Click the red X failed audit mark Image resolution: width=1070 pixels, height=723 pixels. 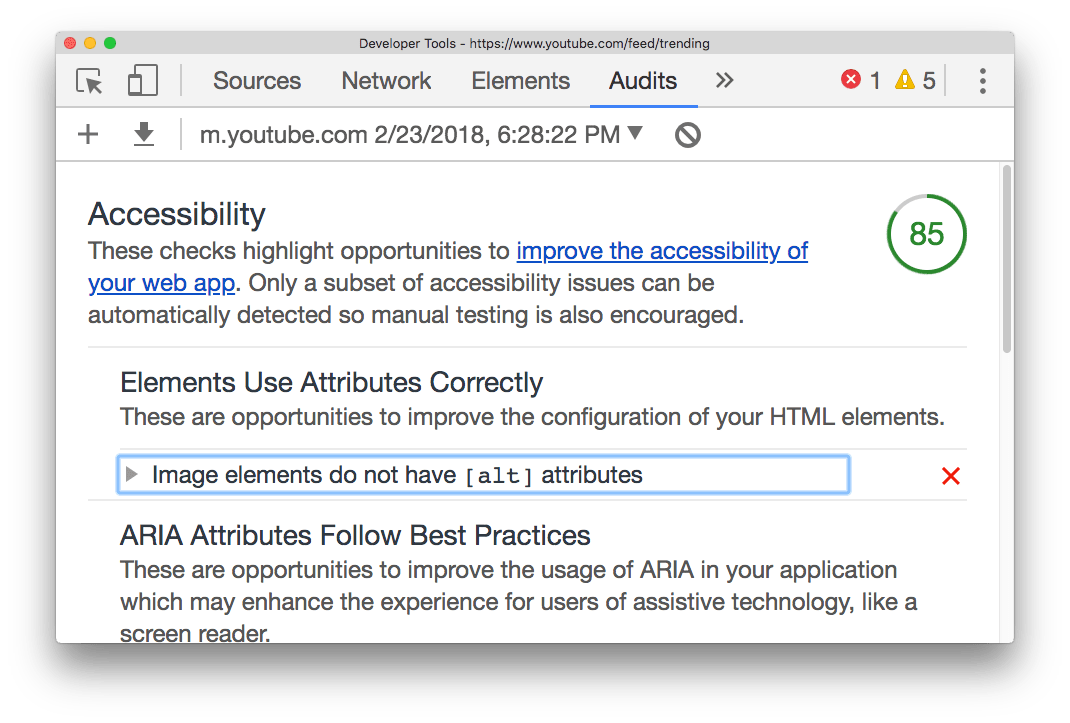(x=951, y=476)
